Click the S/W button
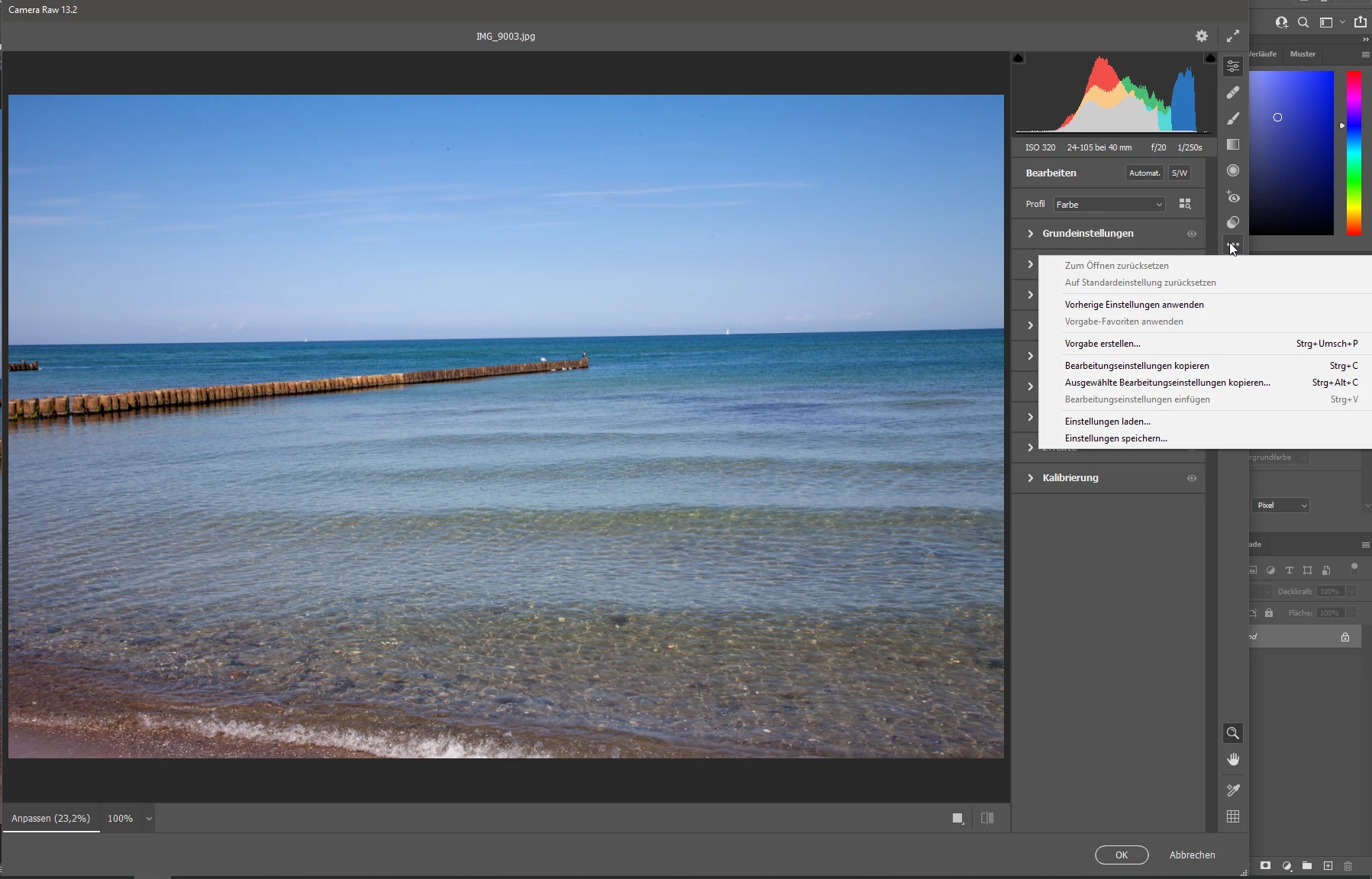Screen dimensions: 1372x879 pyautogui.click(x=1180, y=173)
